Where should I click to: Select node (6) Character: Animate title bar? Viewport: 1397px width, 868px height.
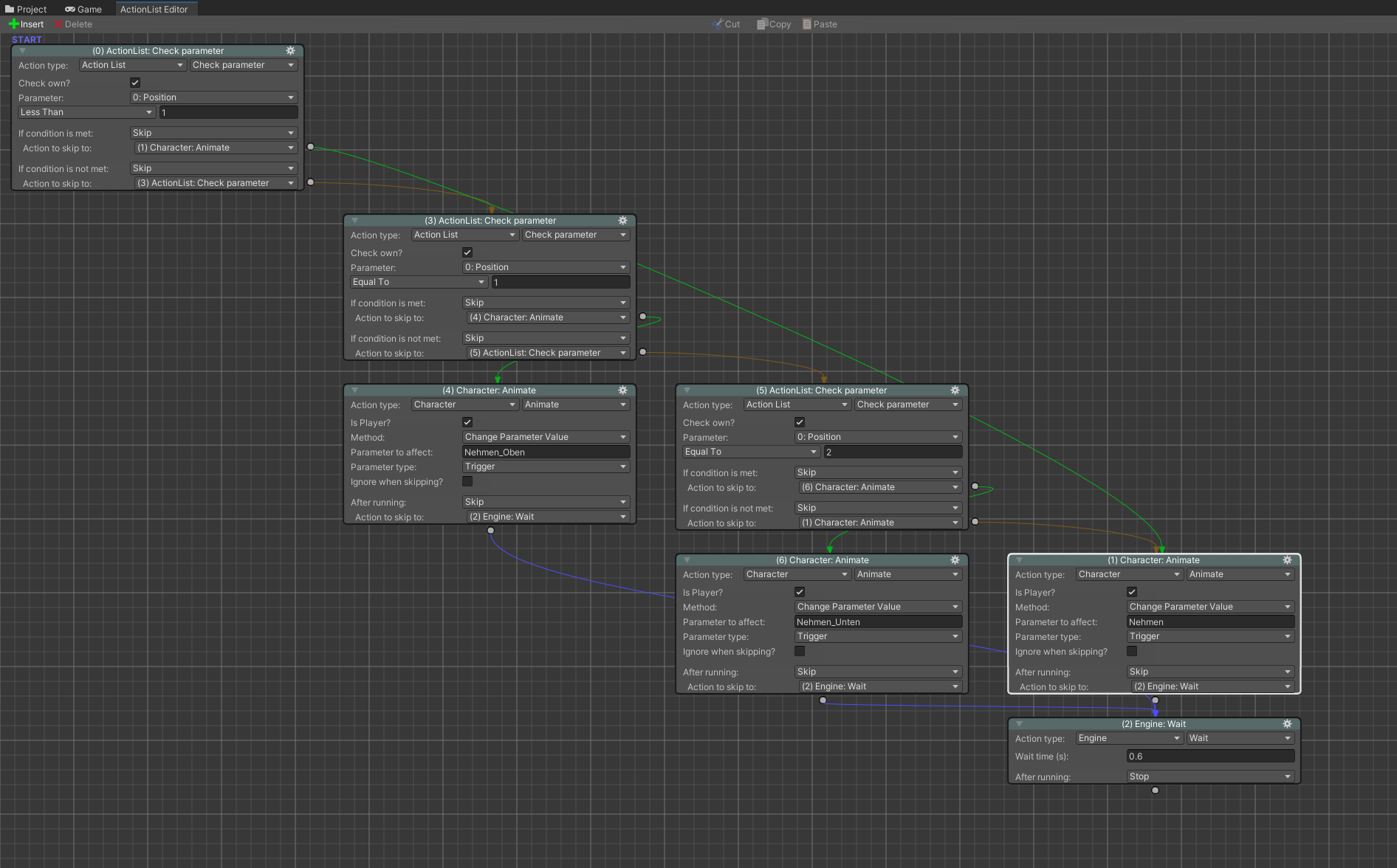pos(822,560)
